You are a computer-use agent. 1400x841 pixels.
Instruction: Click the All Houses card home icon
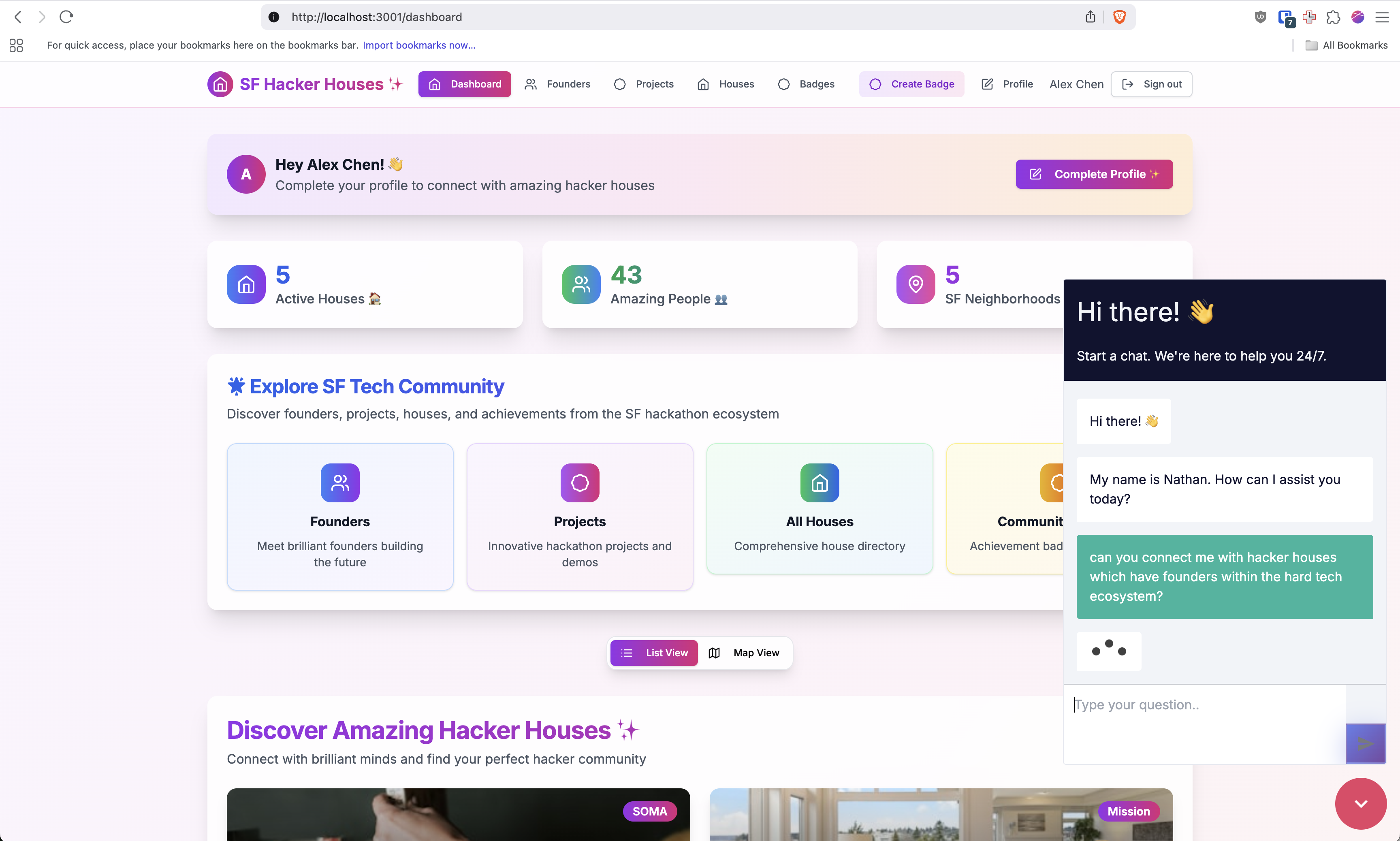819,483
